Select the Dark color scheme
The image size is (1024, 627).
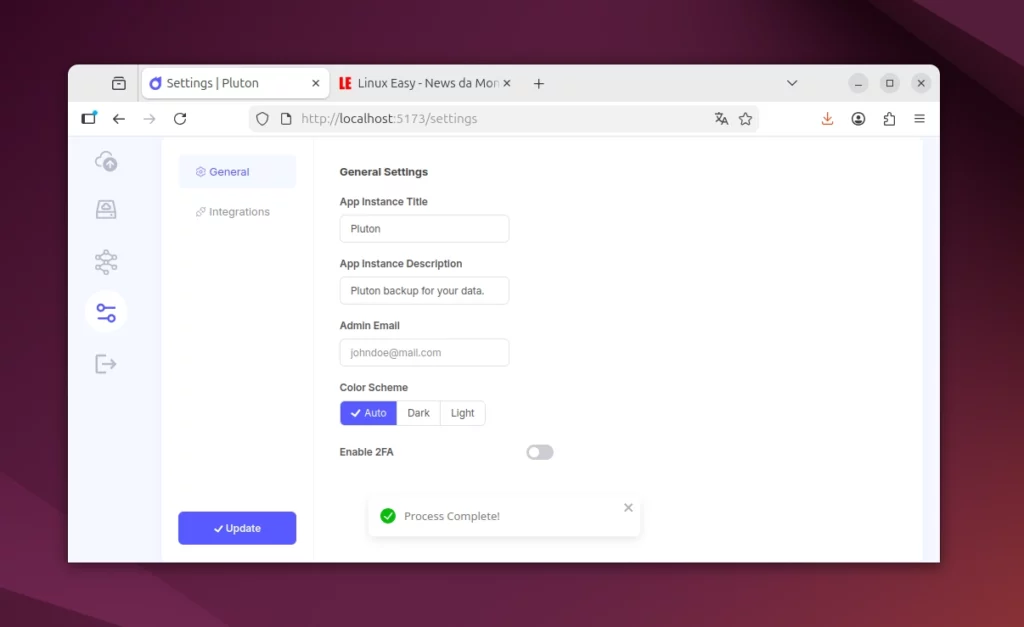coord(418,414)
